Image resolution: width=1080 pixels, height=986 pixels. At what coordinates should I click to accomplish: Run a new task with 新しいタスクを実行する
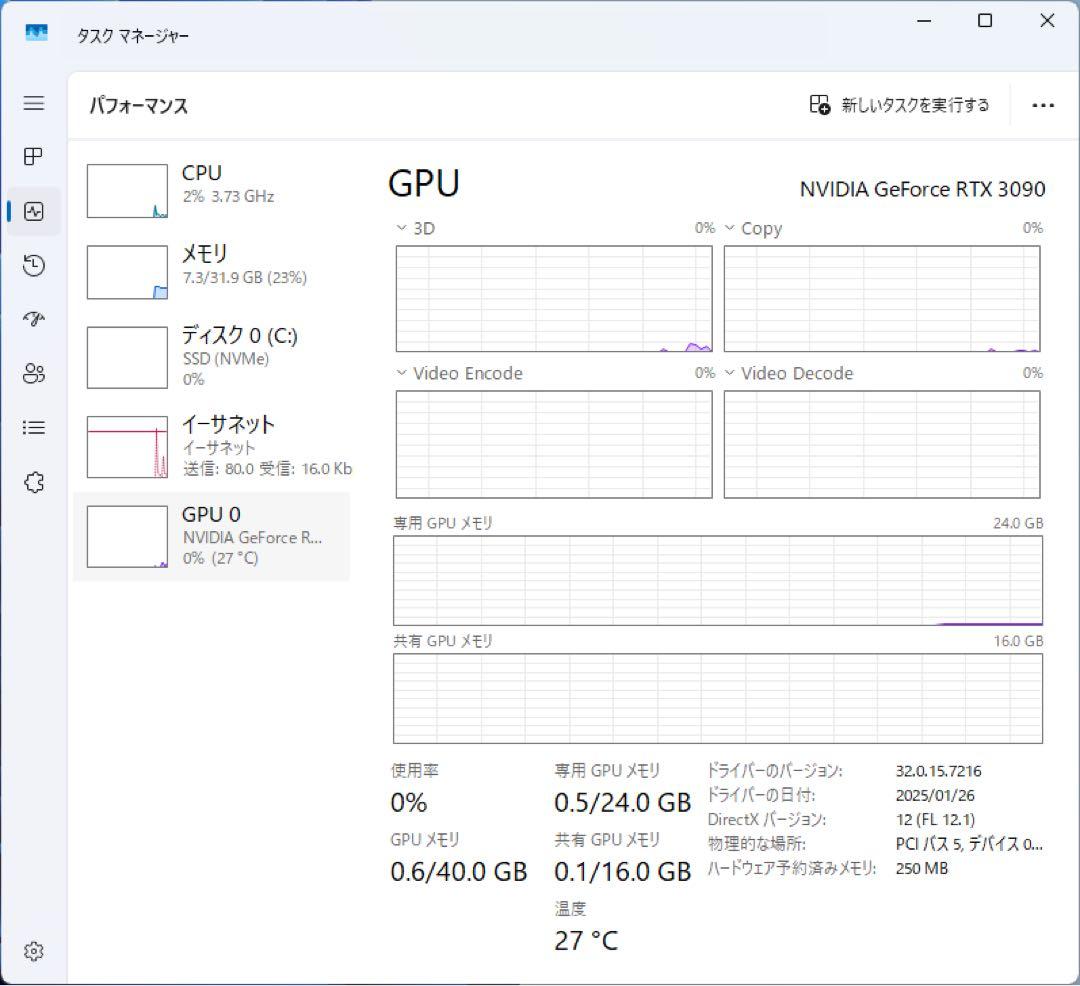900,105
